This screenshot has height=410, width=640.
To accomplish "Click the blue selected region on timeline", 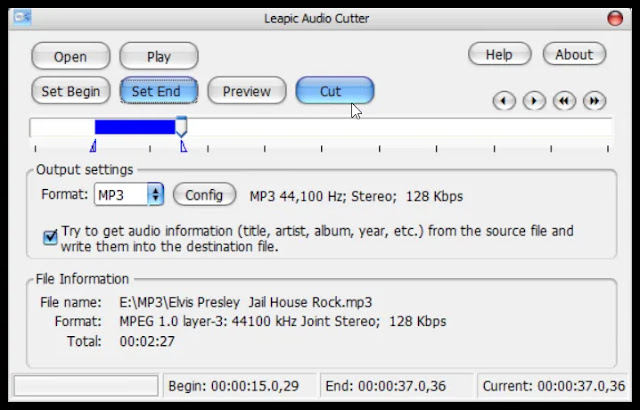I will 135,127.
